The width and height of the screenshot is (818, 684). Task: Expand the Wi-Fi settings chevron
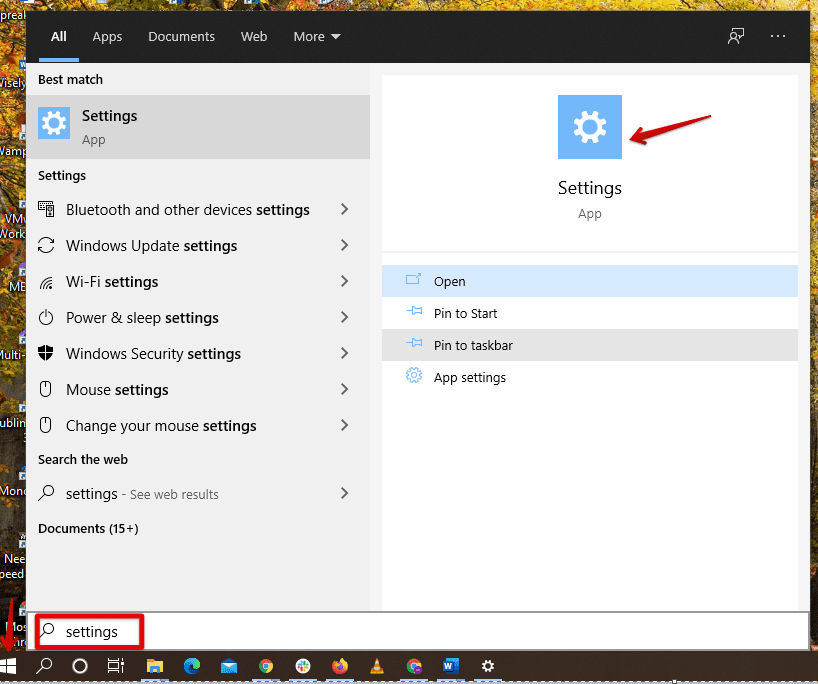click(x=344, y=281)
